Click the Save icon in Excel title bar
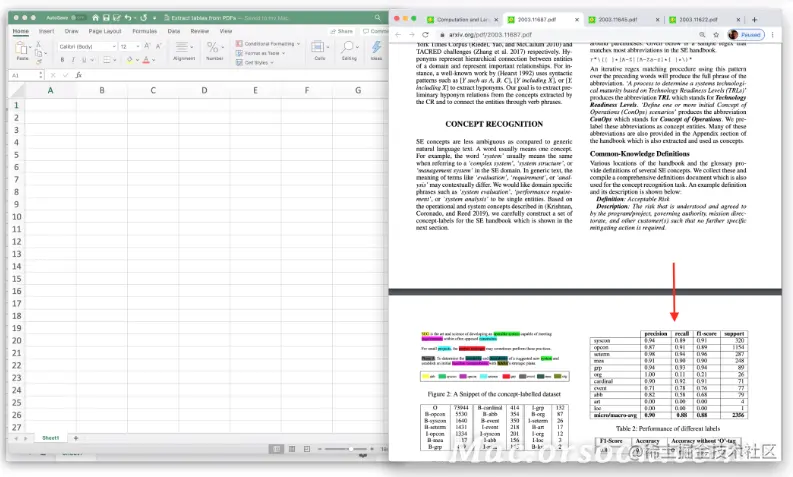This screenshot has width=793, height=477. coord(106,18)
